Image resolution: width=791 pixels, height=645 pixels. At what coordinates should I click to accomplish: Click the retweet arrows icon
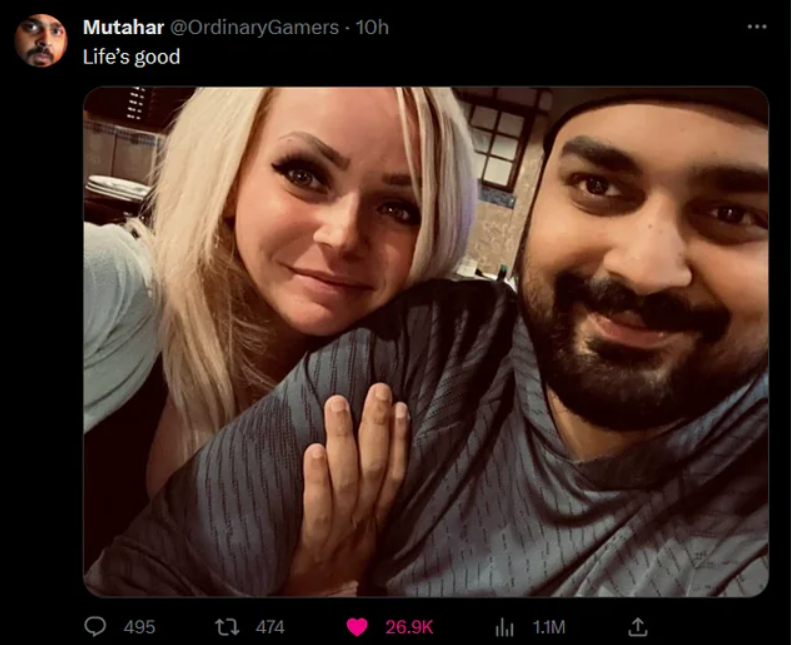click(227, 627)
